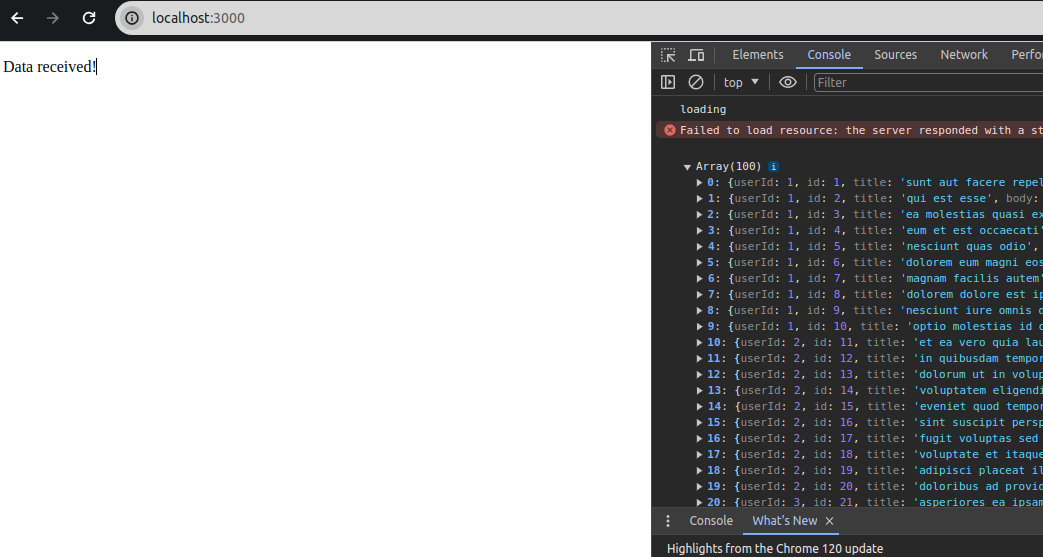Click the info badge next to Array(100)

click(774, 166)
